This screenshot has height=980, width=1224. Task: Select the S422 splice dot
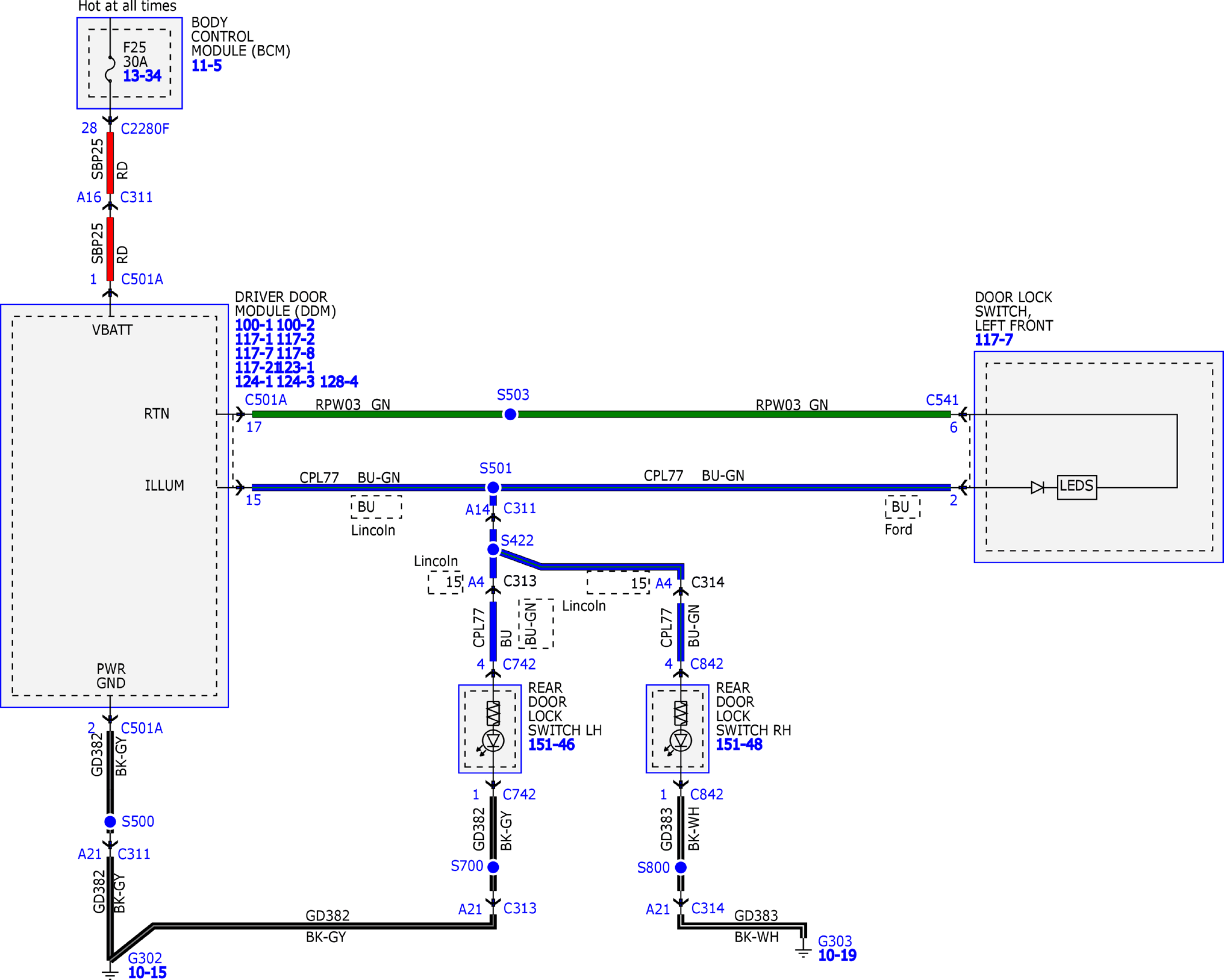click(493, 549)
